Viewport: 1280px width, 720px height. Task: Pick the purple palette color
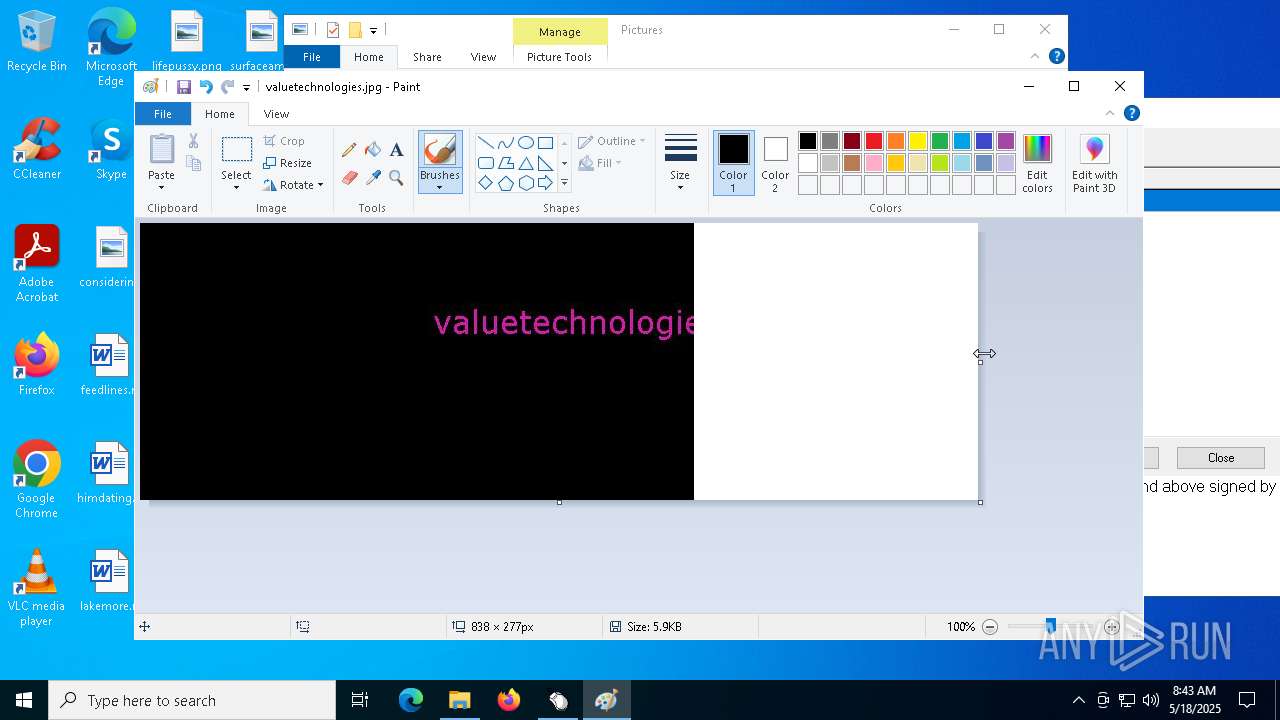pos(1006,141)
